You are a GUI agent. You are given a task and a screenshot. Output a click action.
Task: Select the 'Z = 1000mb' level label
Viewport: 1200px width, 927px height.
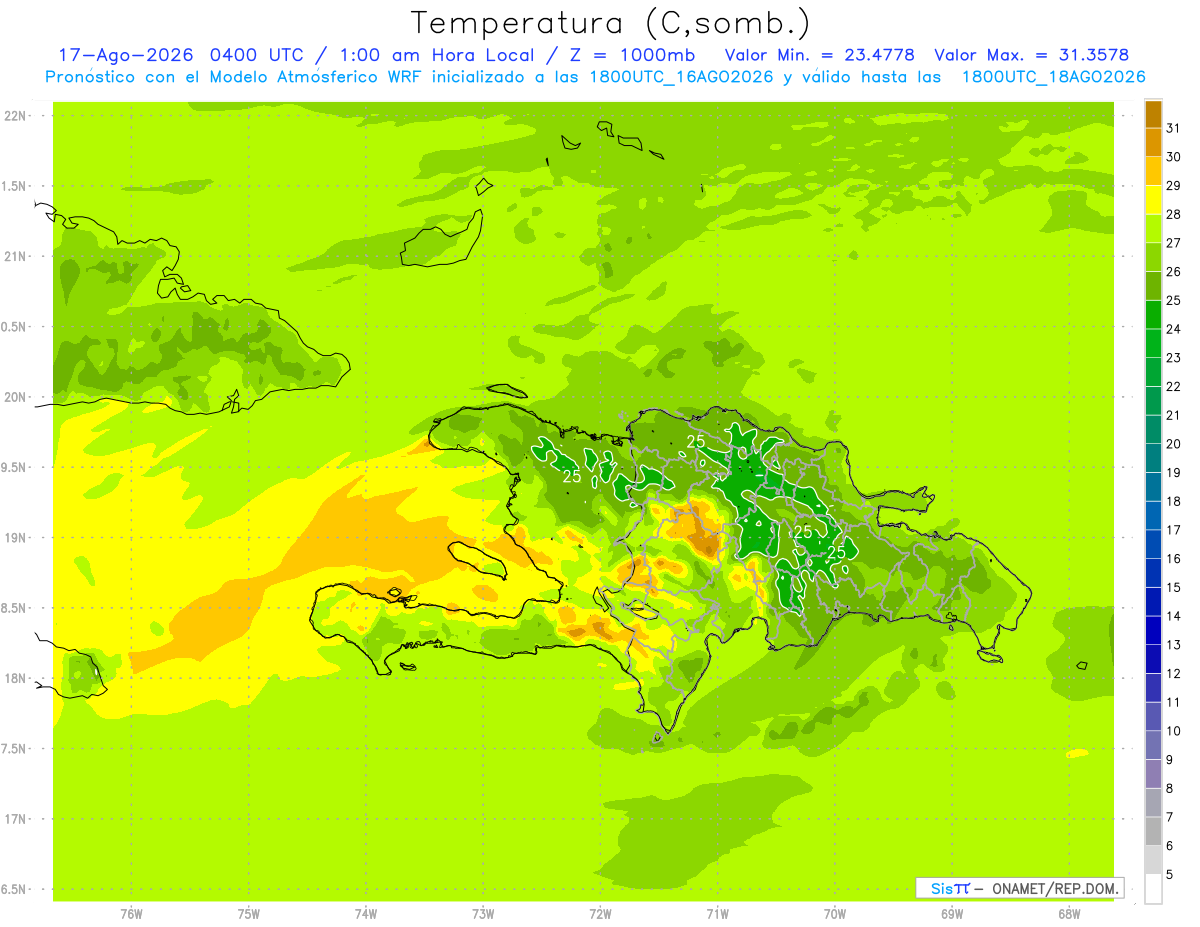tap(632, 55)
